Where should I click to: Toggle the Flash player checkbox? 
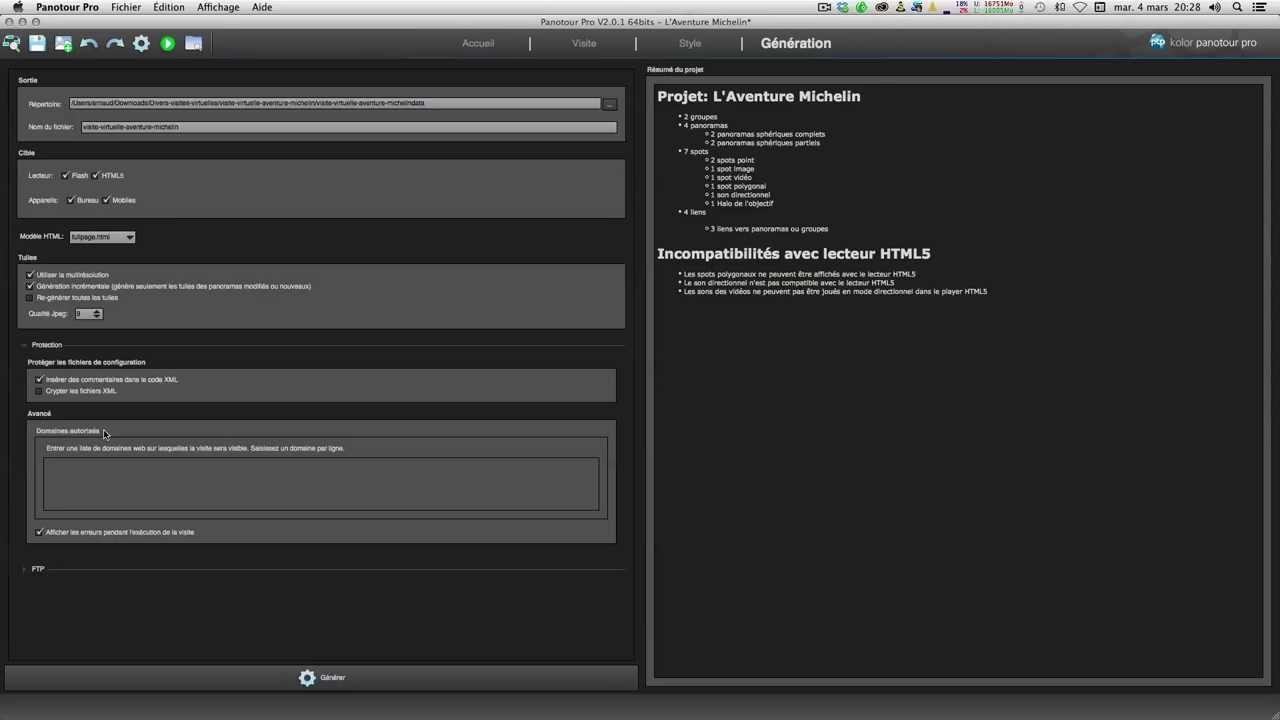66,175
